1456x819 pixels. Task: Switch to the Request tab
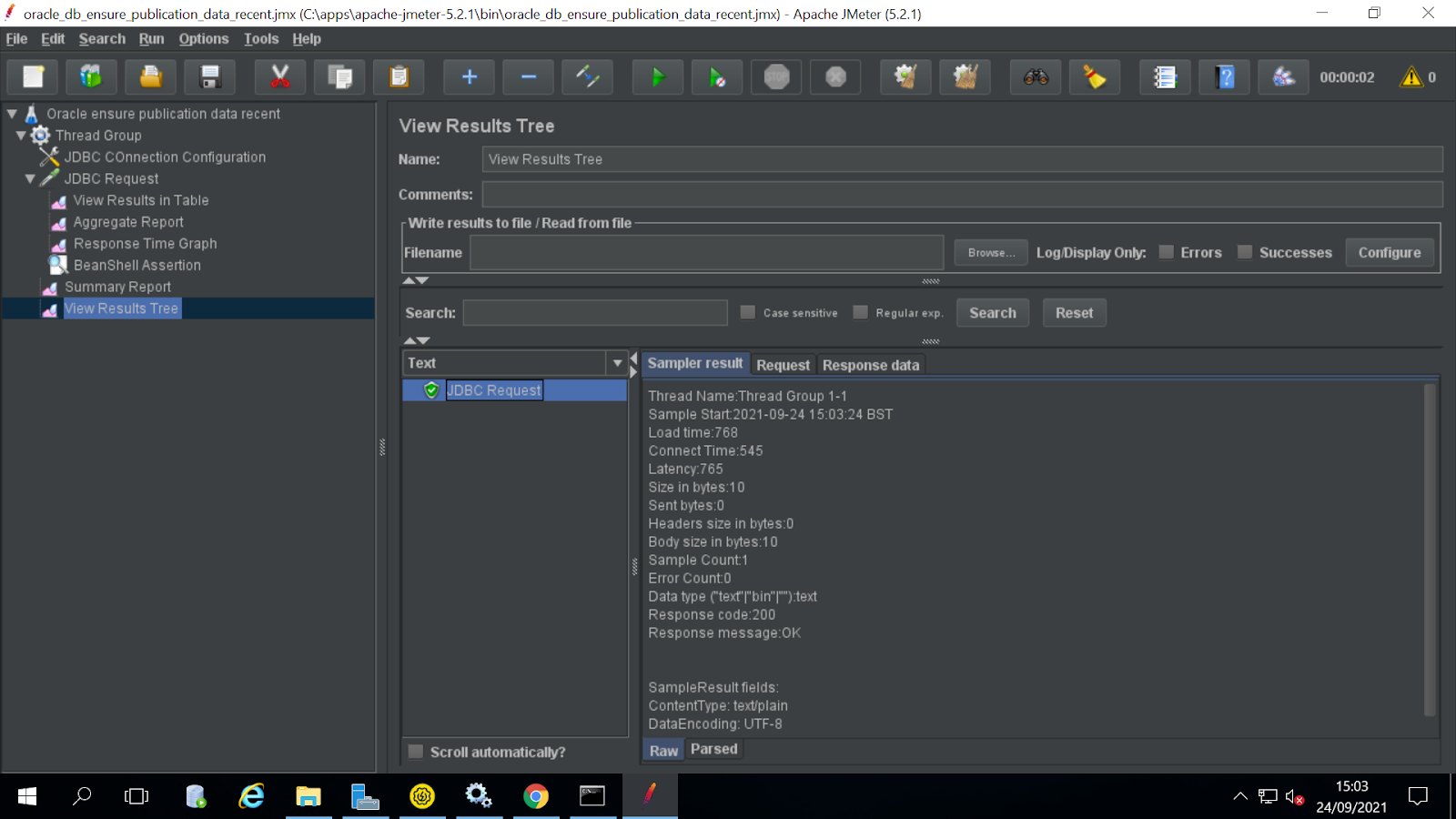tap(783, 365)
